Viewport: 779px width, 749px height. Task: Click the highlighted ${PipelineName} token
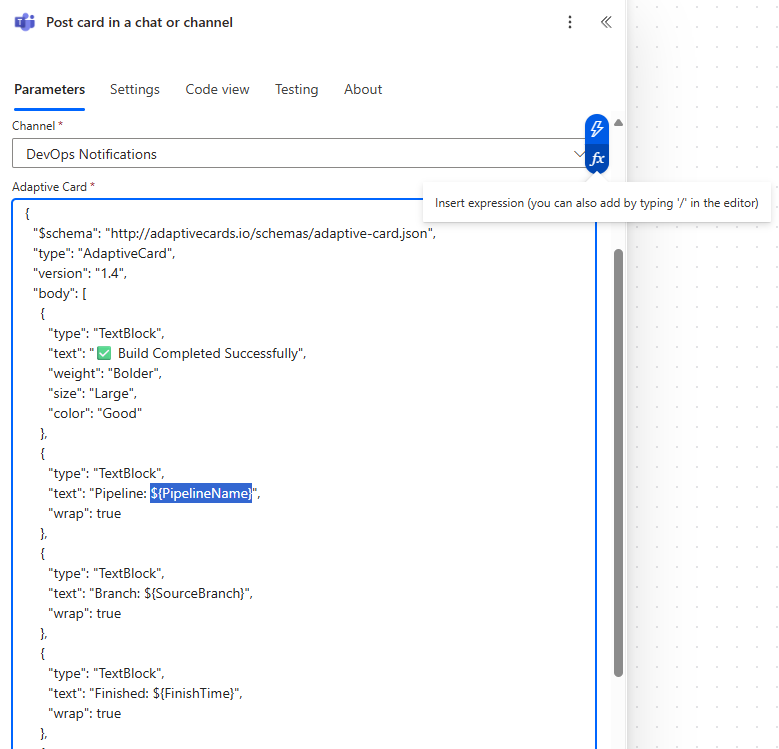point(201,493)
